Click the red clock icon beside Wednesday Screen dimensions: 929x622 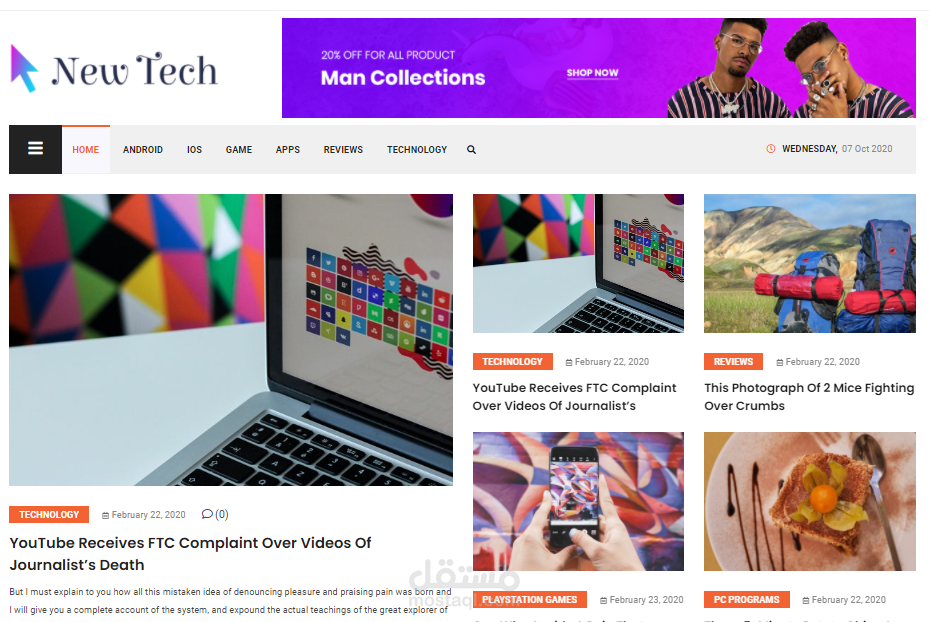771,149
